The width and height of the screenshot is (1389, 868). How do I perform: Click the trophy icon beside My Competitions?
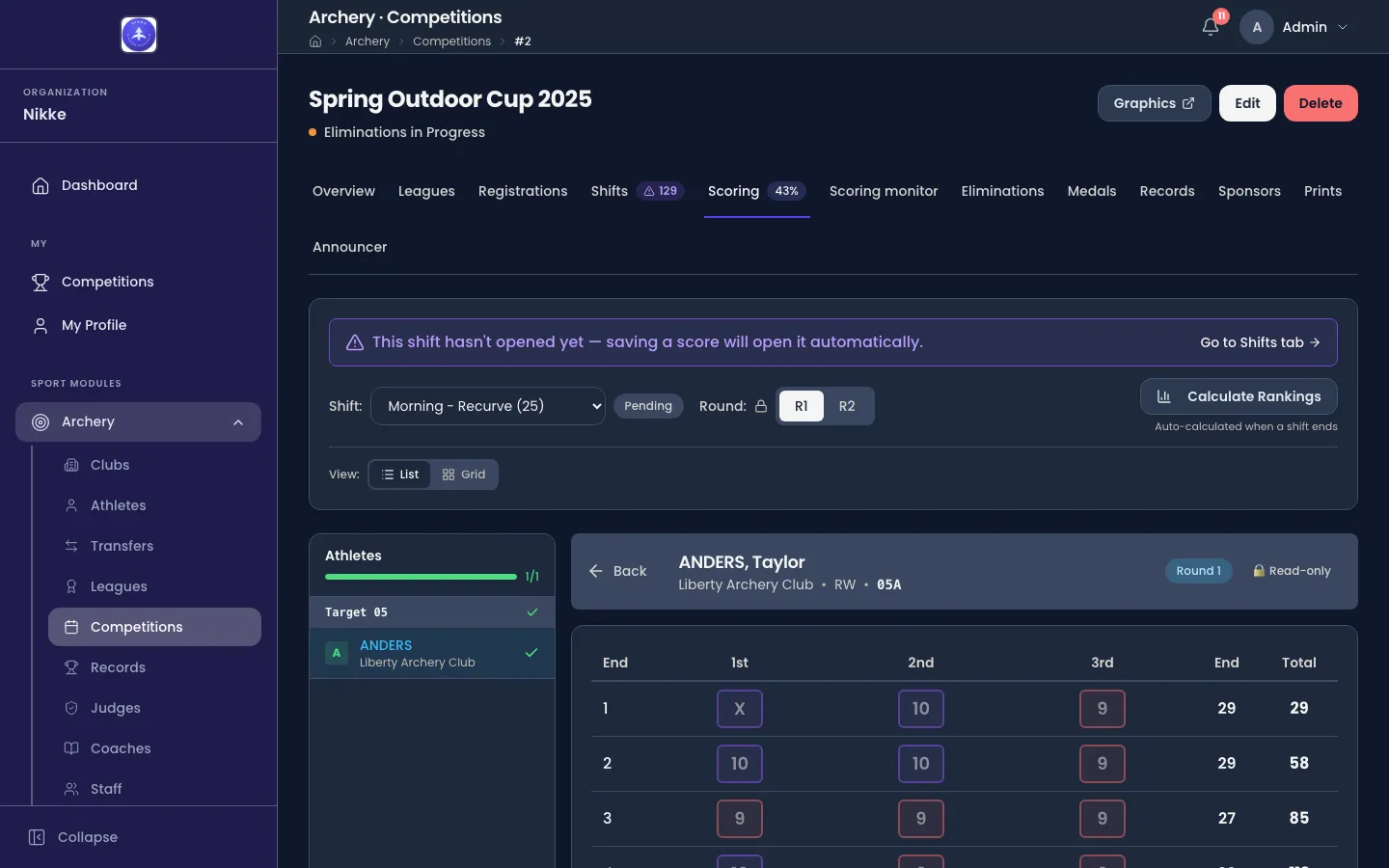pyautogui.click(x=41, y=282)
